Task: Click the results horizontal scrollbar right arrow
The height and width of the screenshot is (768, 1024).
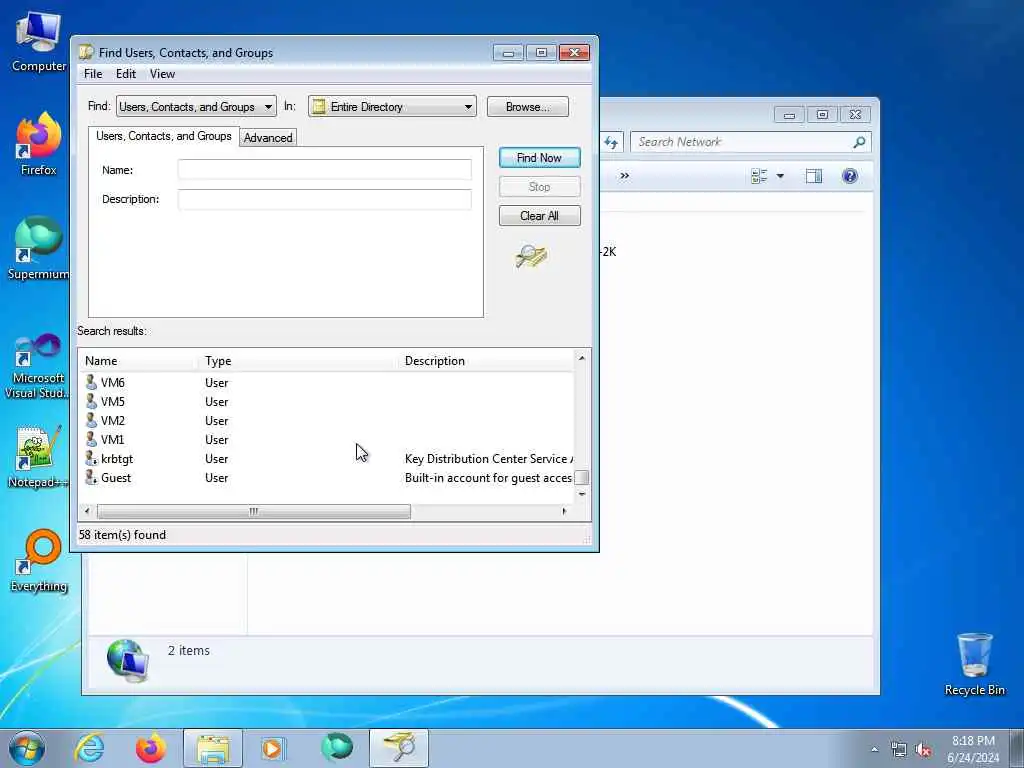Action: click(x=564, y=511)
